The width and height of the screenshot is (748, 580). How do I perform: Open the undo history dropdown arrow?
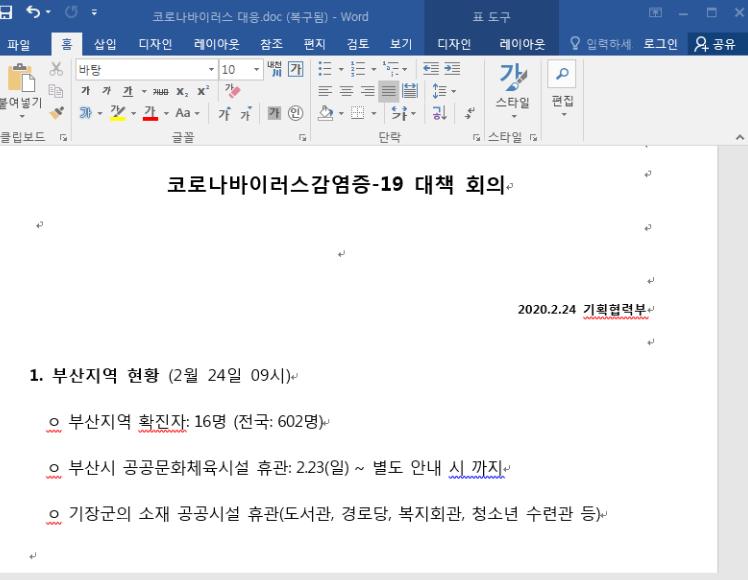click(48, 12)
